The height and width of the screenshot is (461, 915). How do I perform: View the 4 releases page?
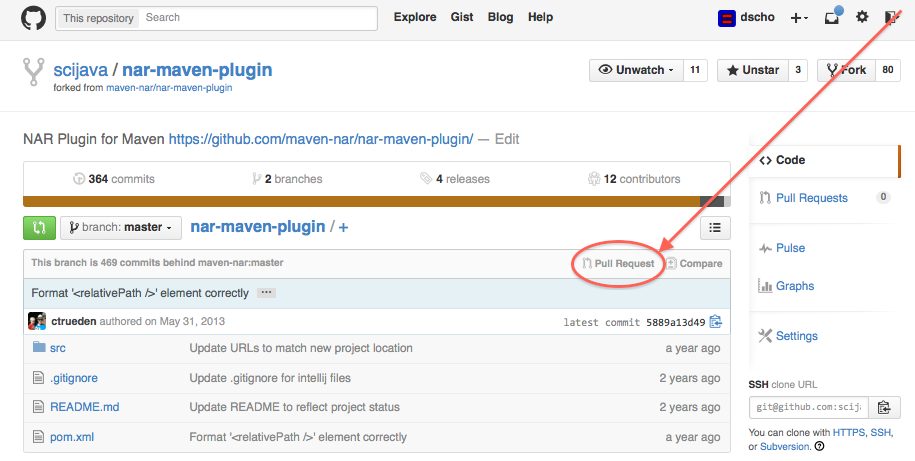tap(455, 179)
